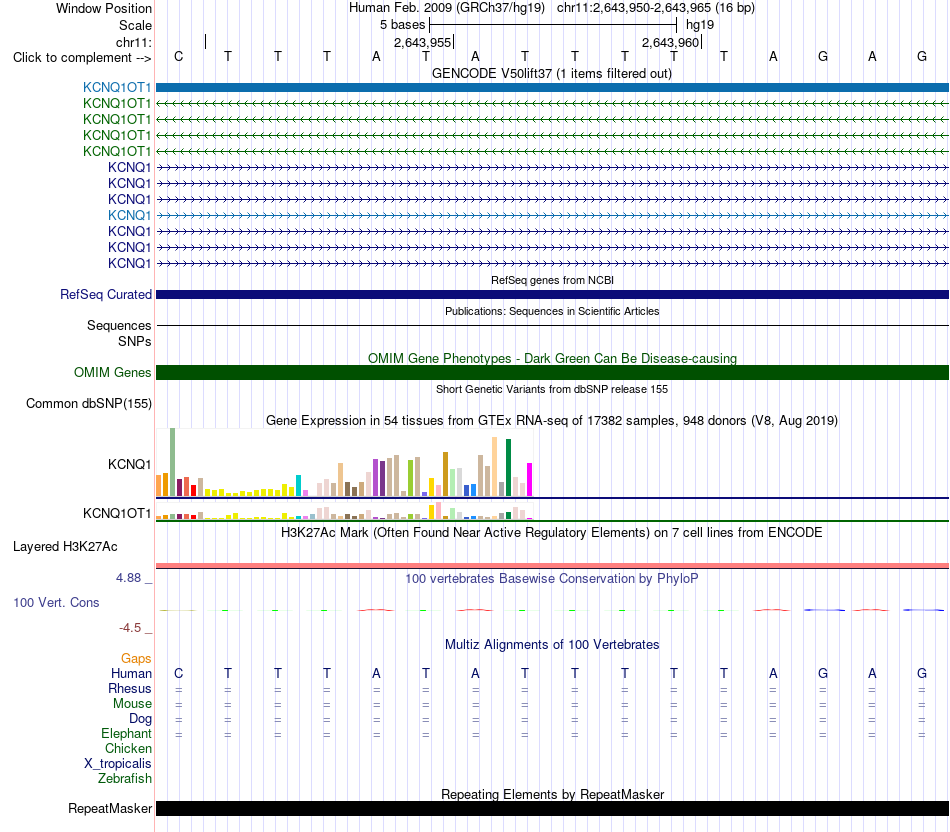The width and height of the screenshot is (950, 832).
Task: Click the coordinate label '2,643,960'
Action: [x=671, y=42]
